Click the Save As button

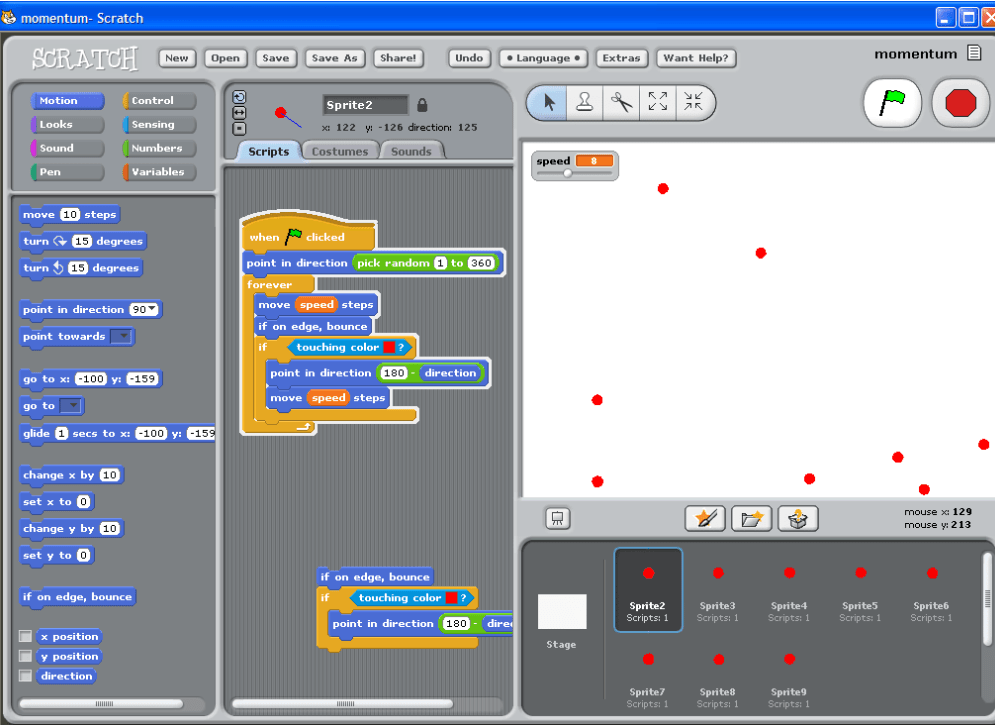[x=334, y=58]
